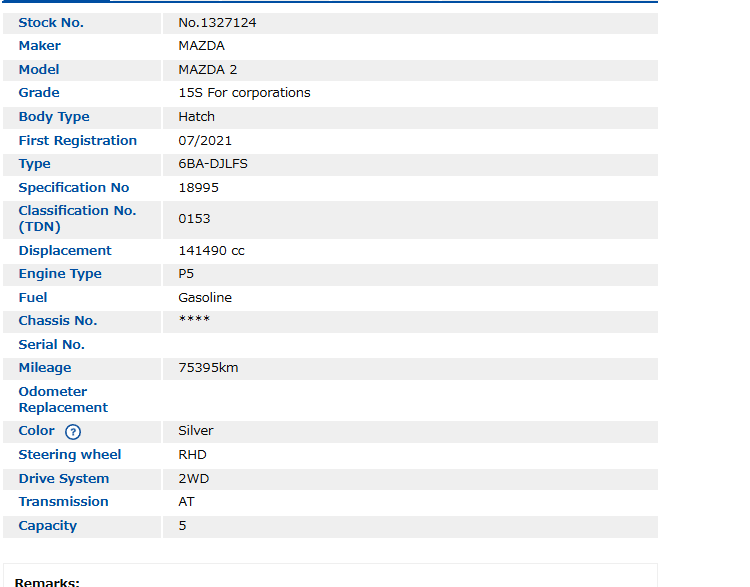Click the Odometer Replacement label
The image size is (750, 587).
63,400
